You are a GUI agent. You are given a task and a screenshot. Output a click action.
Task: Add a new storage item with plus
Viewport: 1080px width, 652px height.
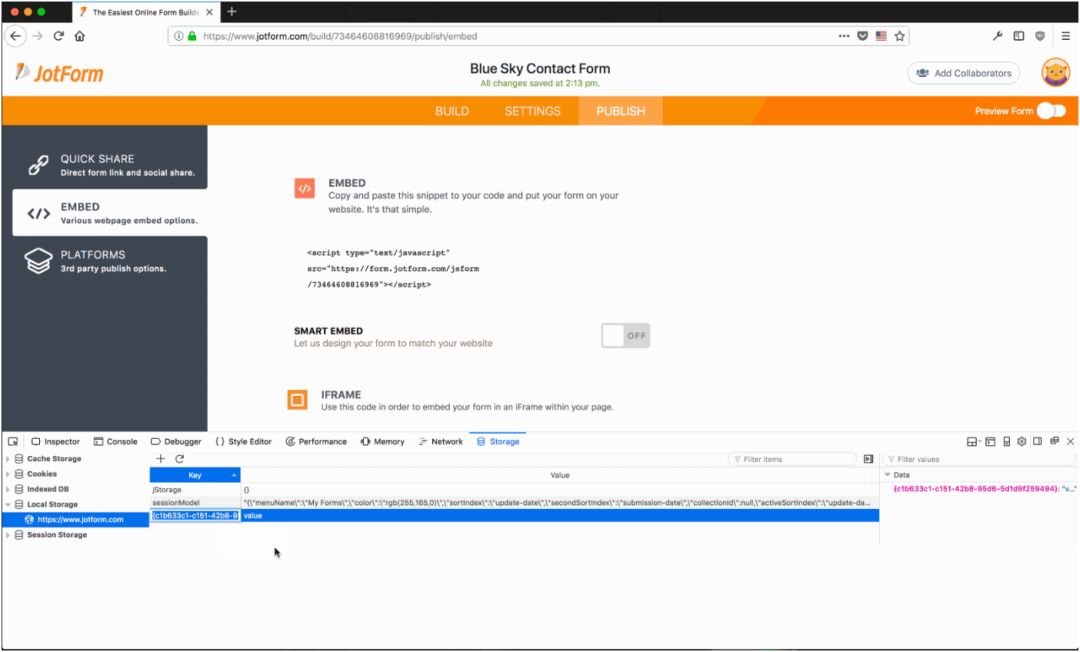click(x=160, y=459)
